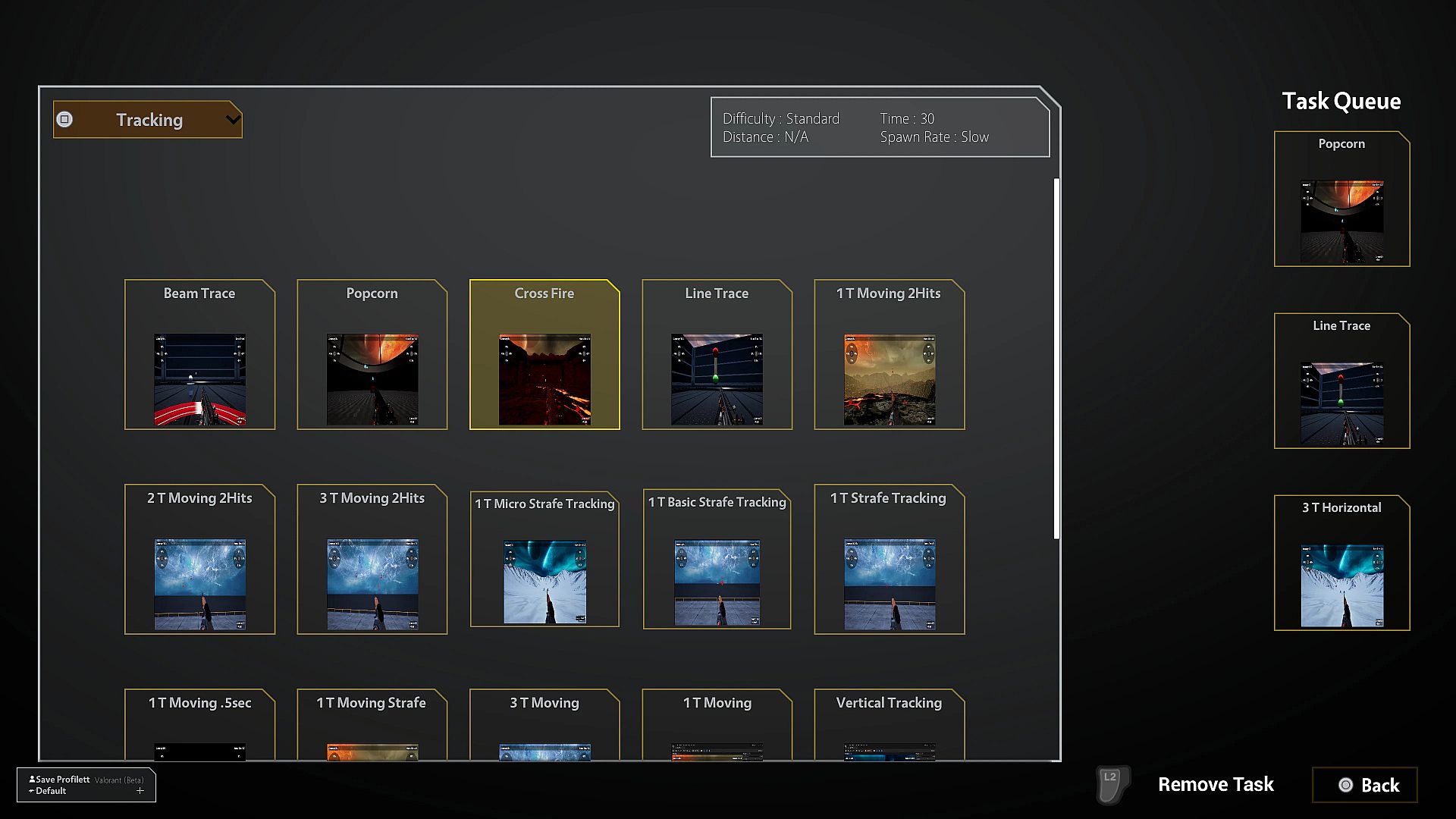Open the 1 T Micro Strafe Tracking task
Viewport: 1456px width, 819px height.
click(544, 560)
